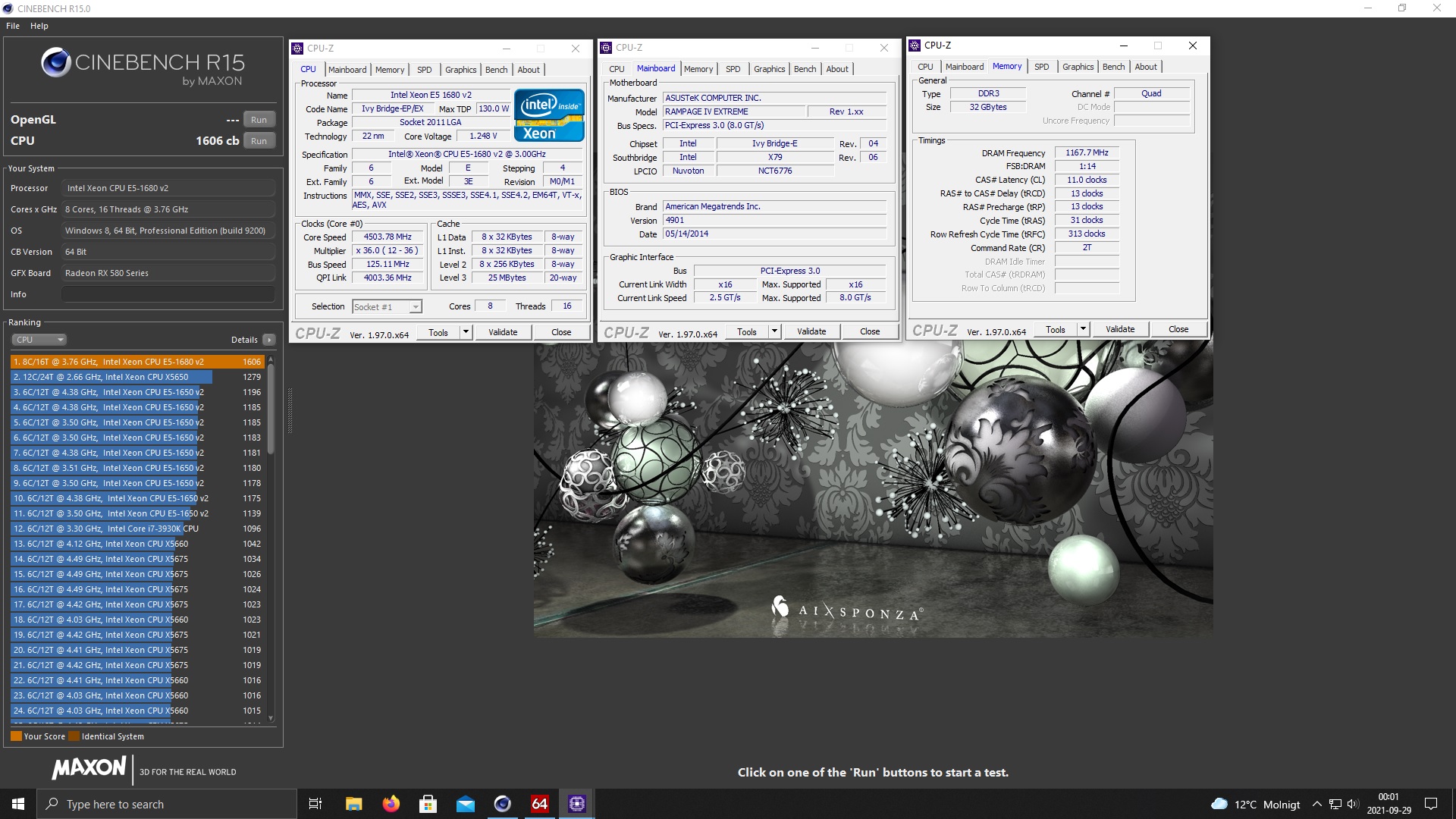Click the Cinebench R15 logo

[x=143, y=67]
